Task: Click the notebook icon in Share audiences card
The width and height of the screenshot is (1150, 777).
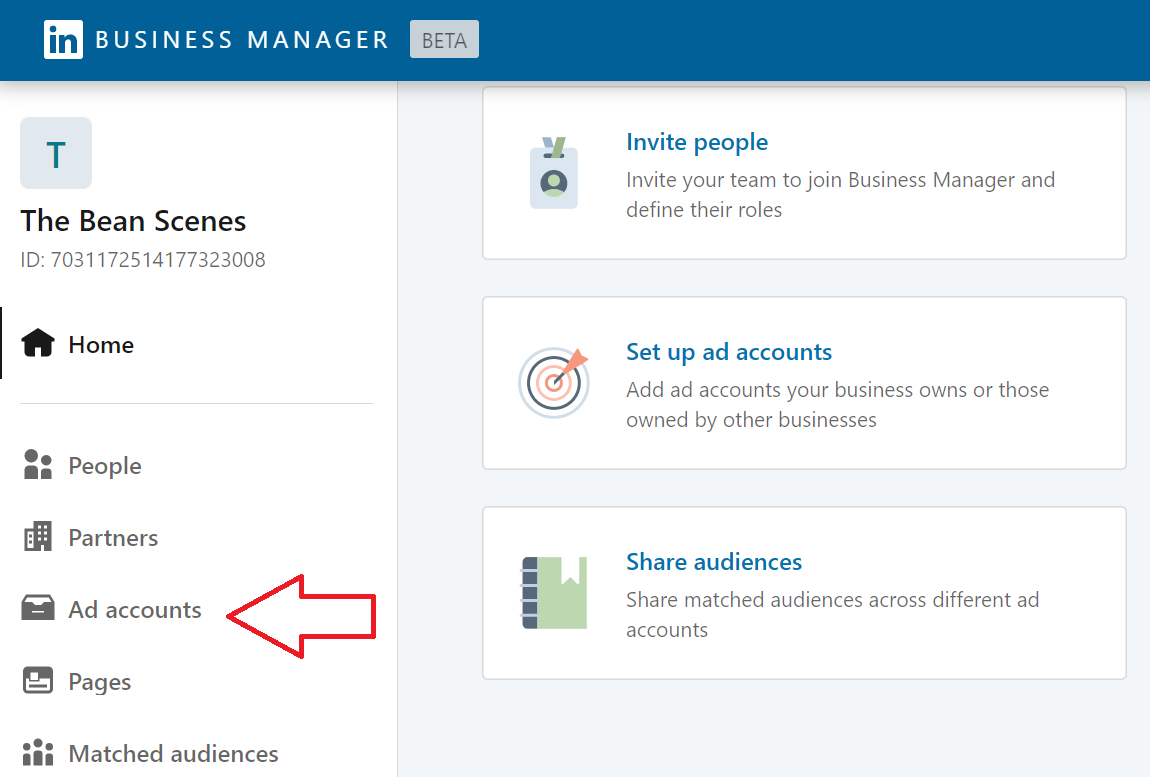Action: (x=554, y=593)
